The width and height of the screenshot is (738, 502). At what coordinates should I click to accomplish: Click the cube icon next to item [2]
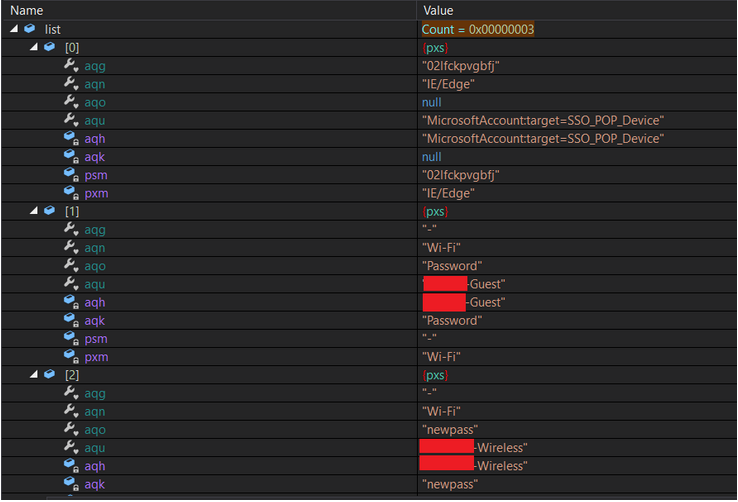click(48, 375)
